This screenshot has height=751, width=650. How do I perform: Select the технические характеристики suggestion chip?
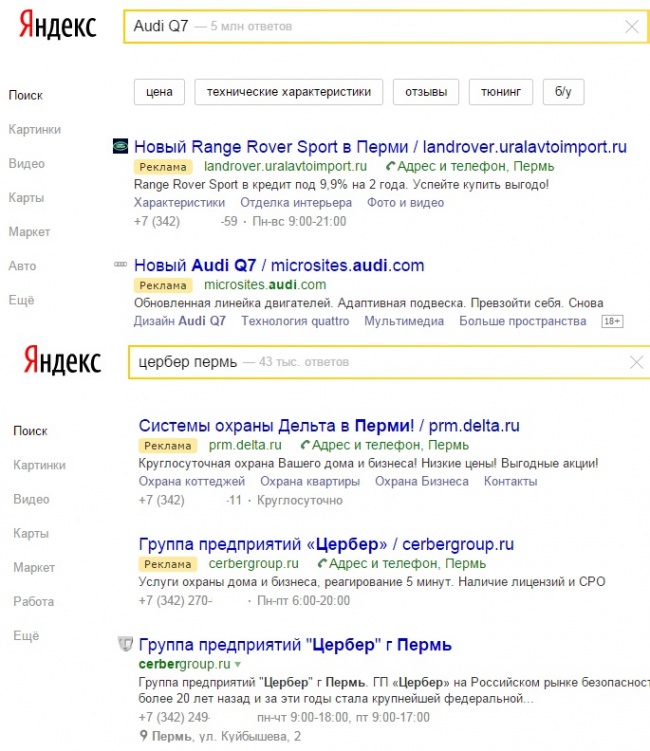(x=288, y=91)
